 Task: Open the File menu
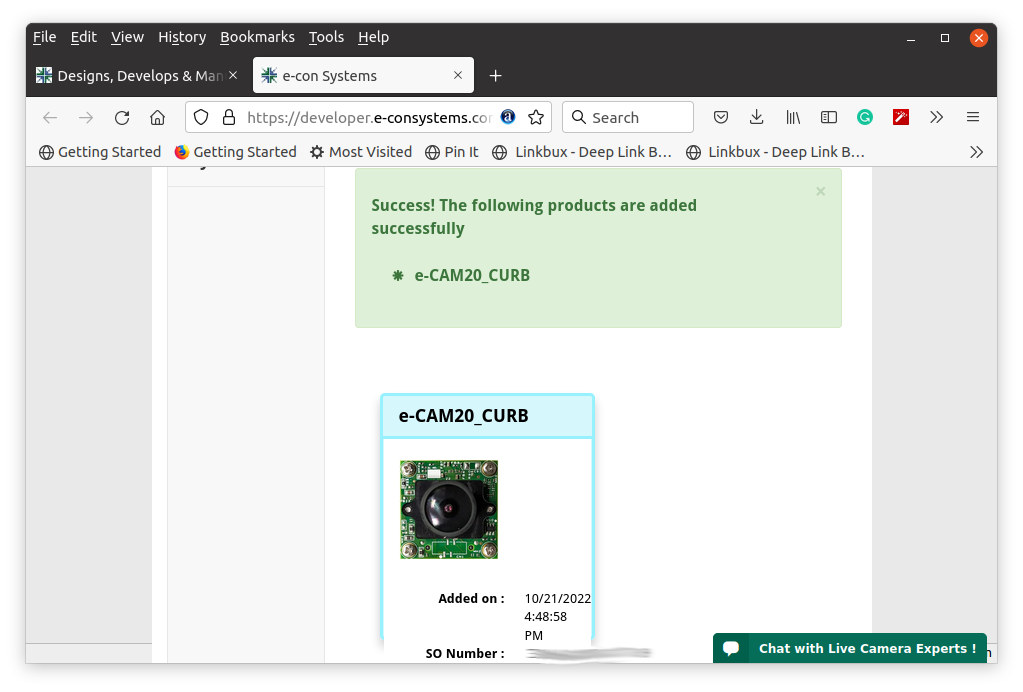(44, 37)
